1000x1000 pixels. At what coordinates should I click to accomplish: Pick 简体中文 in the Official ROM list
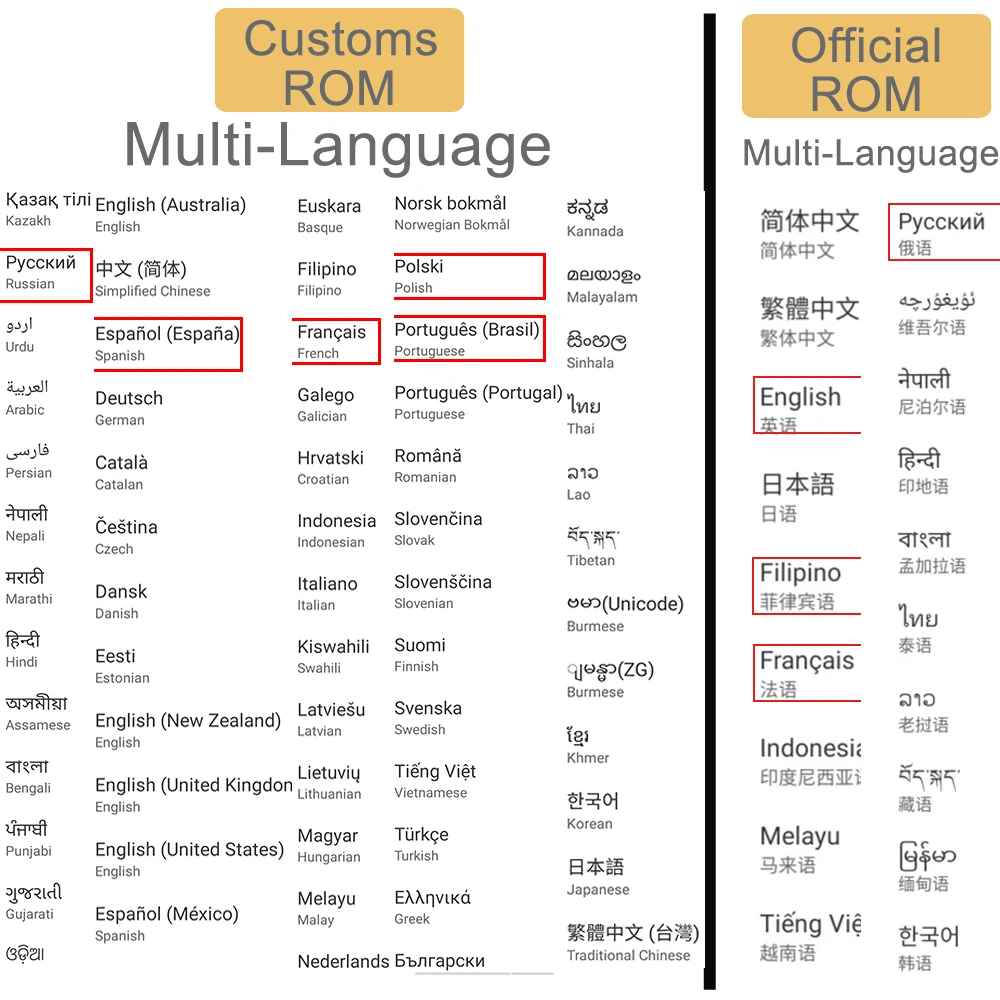click(809, 233)
